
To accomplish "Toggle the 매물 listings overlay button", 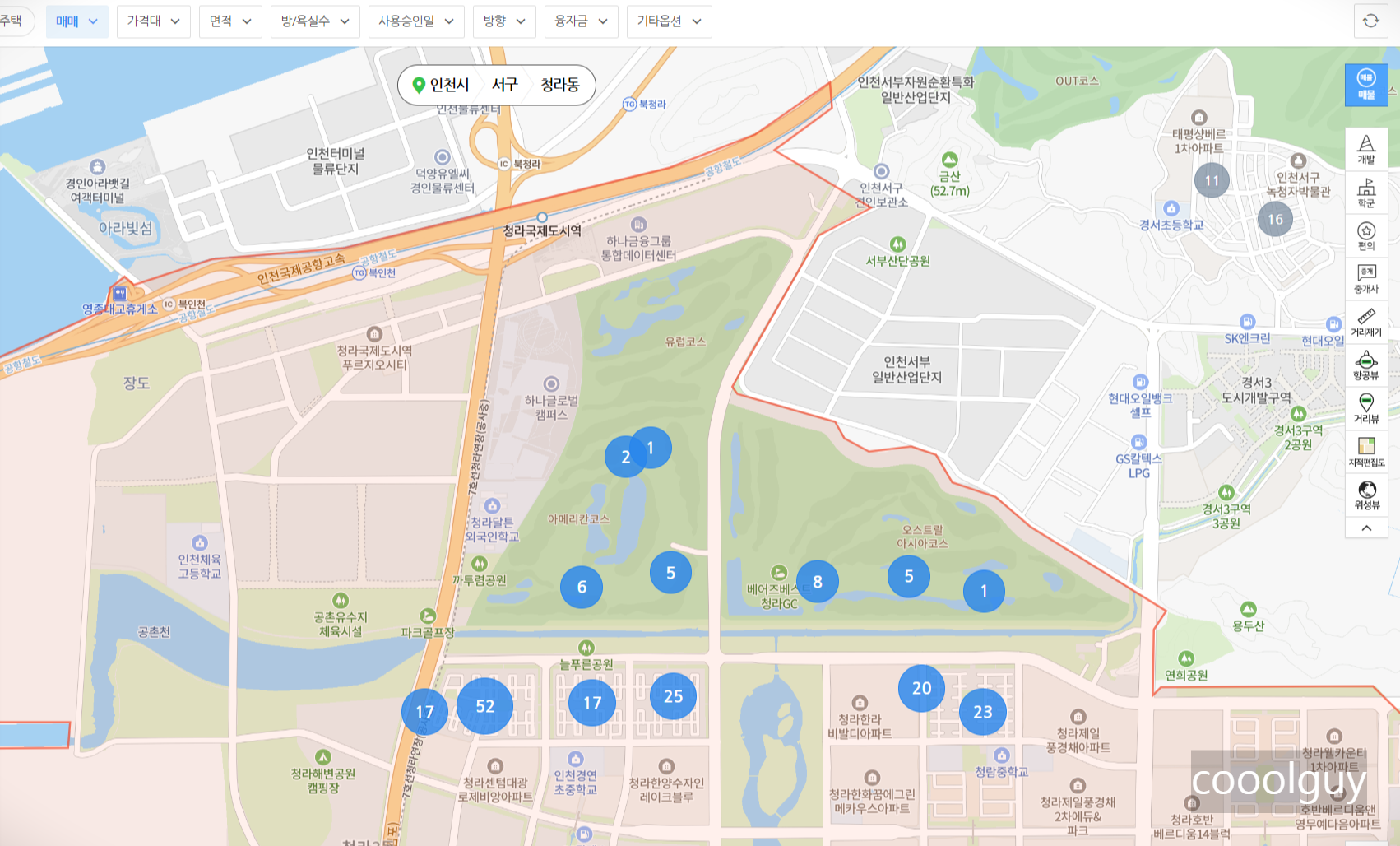I will [1366, 85].
